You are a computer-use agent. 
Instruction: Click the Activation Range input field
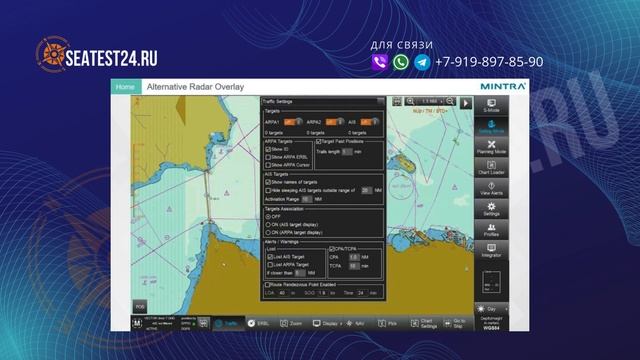click(x=307, y=199)
